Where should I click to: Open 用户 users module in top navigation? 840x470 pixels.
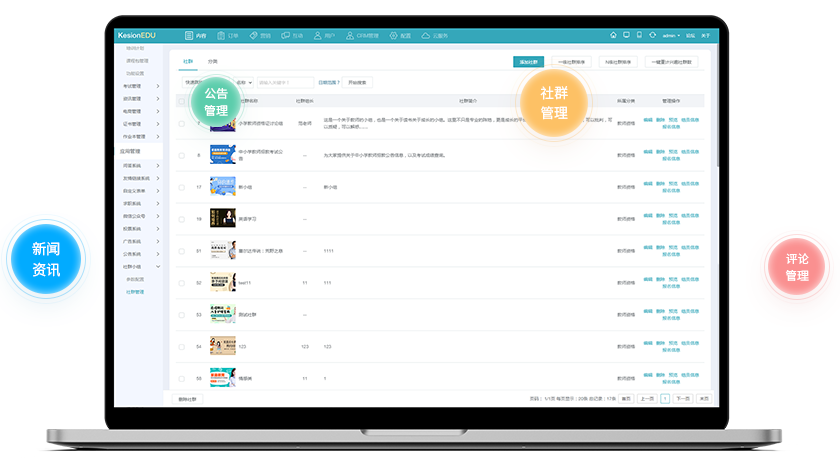point(324,35)
